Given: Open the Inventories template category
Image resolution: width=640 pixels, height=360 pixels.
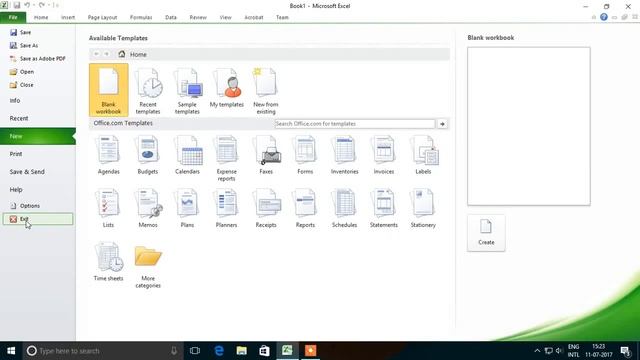Looking at the screenshot, I should point(344,155).
